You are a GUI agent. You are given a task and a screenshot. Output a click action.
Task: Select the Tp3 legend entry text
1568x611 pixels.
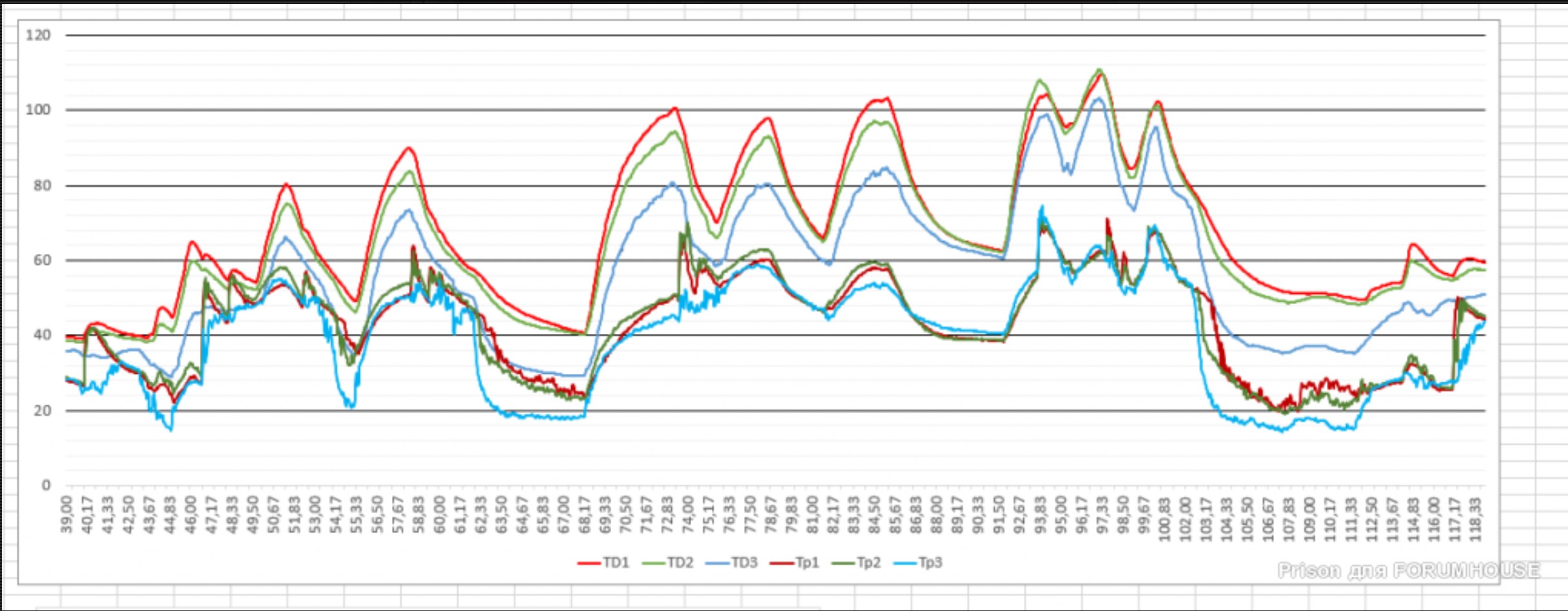pos(930,563)
